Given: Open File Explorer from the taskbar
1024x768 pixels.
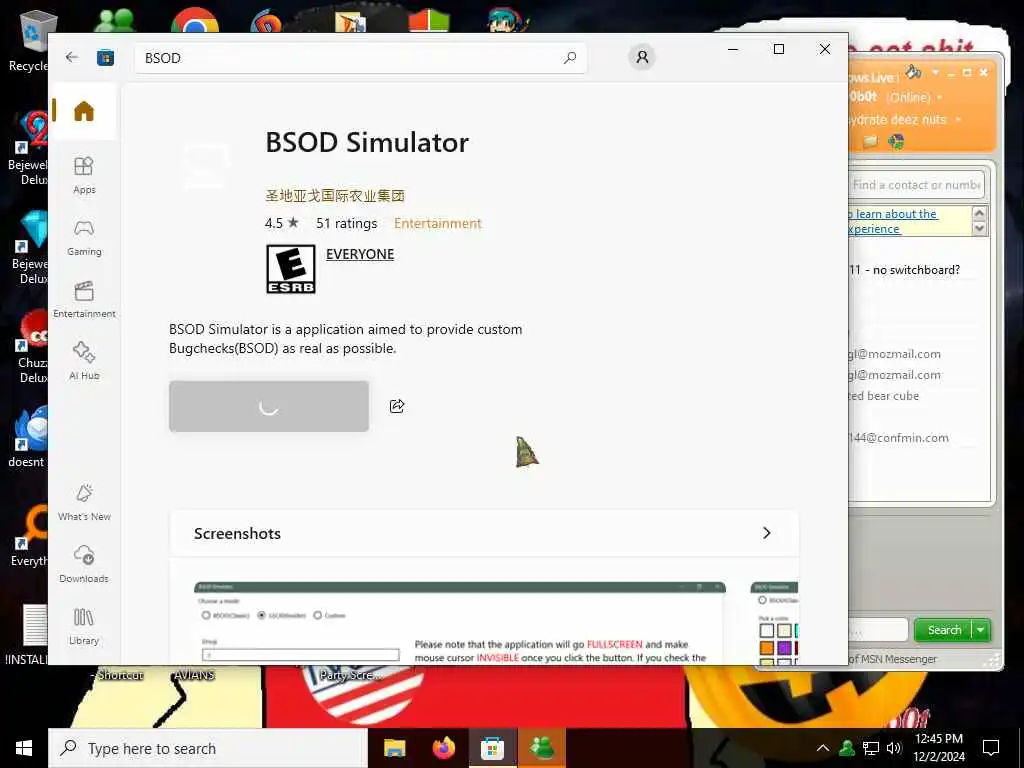Looking at the screenshot, I should (x=394, y=748).
